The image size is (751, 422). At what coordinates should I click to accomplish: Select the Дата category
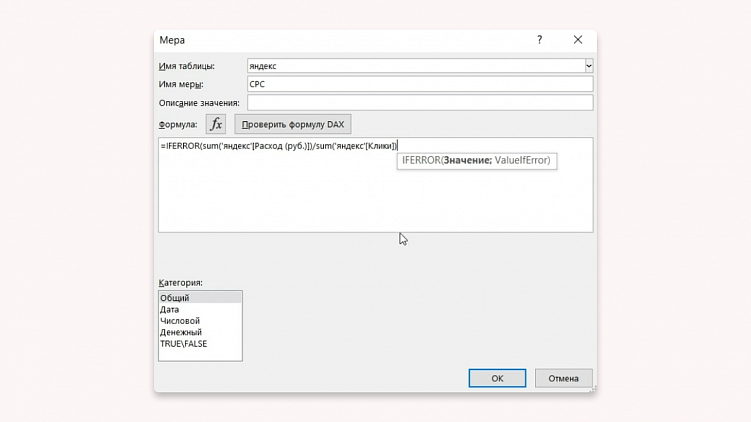(200, 309)
